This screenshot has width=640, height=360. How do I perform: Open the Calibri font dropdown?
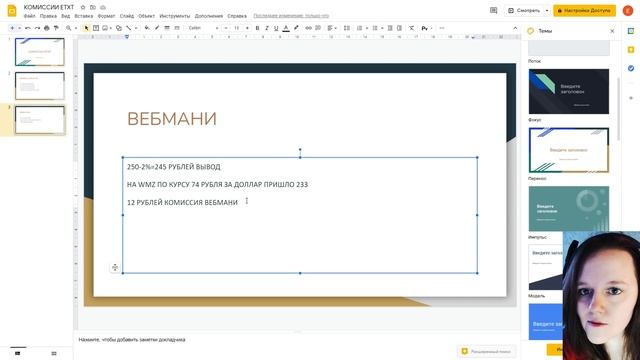[203, 28]
